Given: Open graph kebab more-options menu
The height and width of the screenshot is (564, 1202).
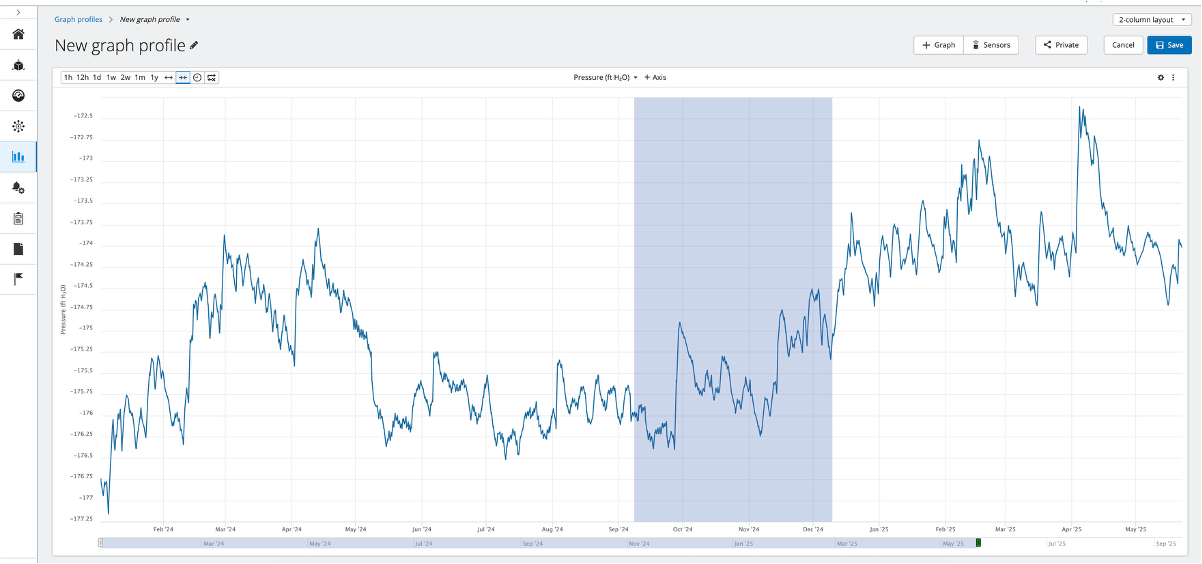Looking at the screenshot, I should pyautogui.click(x=1173, y=77).
